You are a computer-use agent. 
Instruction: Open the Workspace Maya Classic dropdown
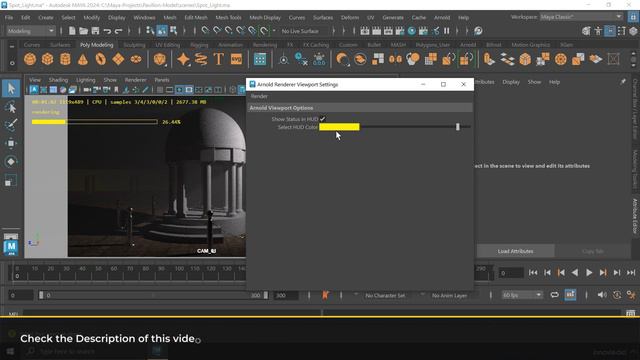tap(581, 17)
